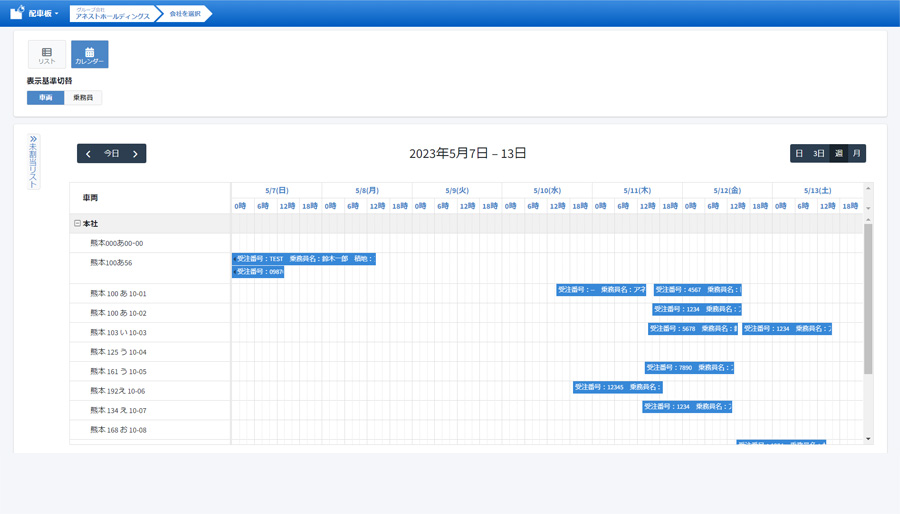This screenshot has width=900, height=514.
Task: Jump to today with 今日 button
Action: (x=112, y=154)
